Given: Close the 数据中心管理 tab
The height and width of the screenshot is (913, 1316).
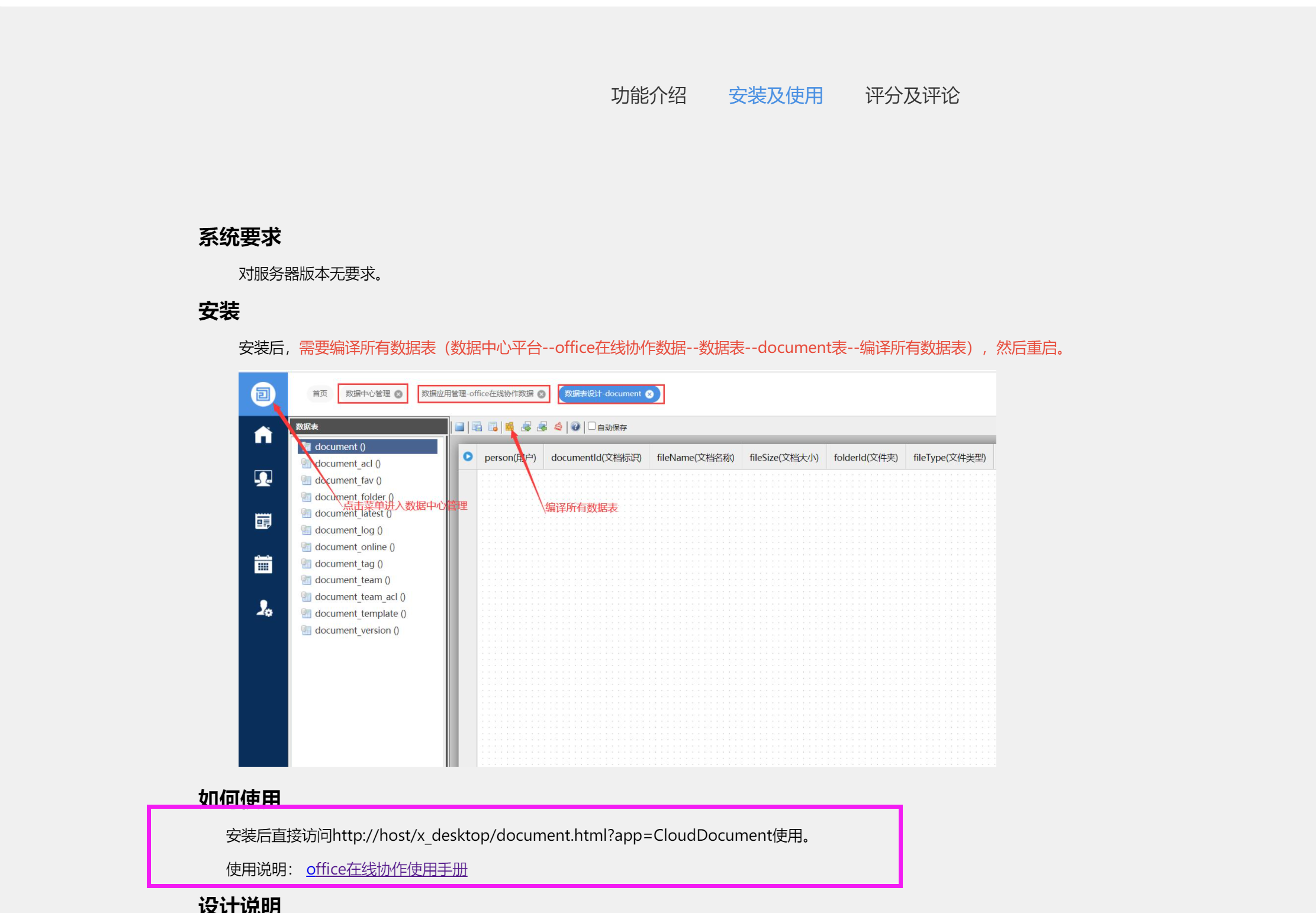Looking at the screenshot, I should click(398, 394).
